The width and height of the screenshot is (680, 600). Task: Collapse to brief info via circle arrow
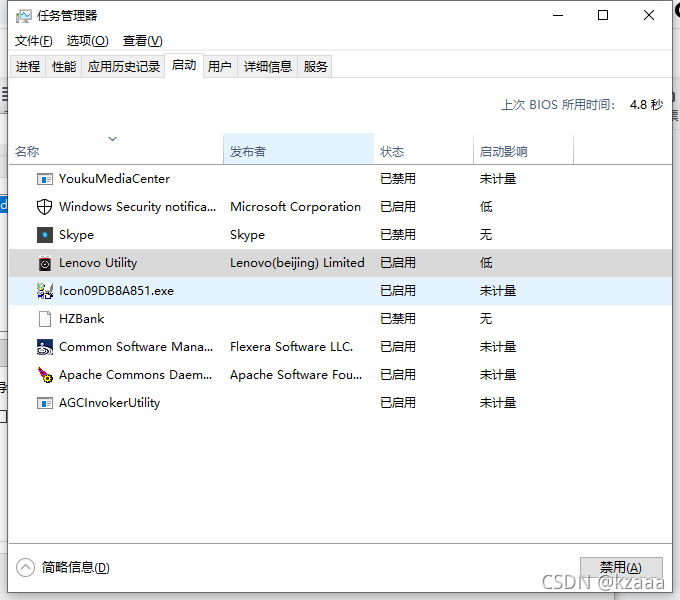(25, 567)
